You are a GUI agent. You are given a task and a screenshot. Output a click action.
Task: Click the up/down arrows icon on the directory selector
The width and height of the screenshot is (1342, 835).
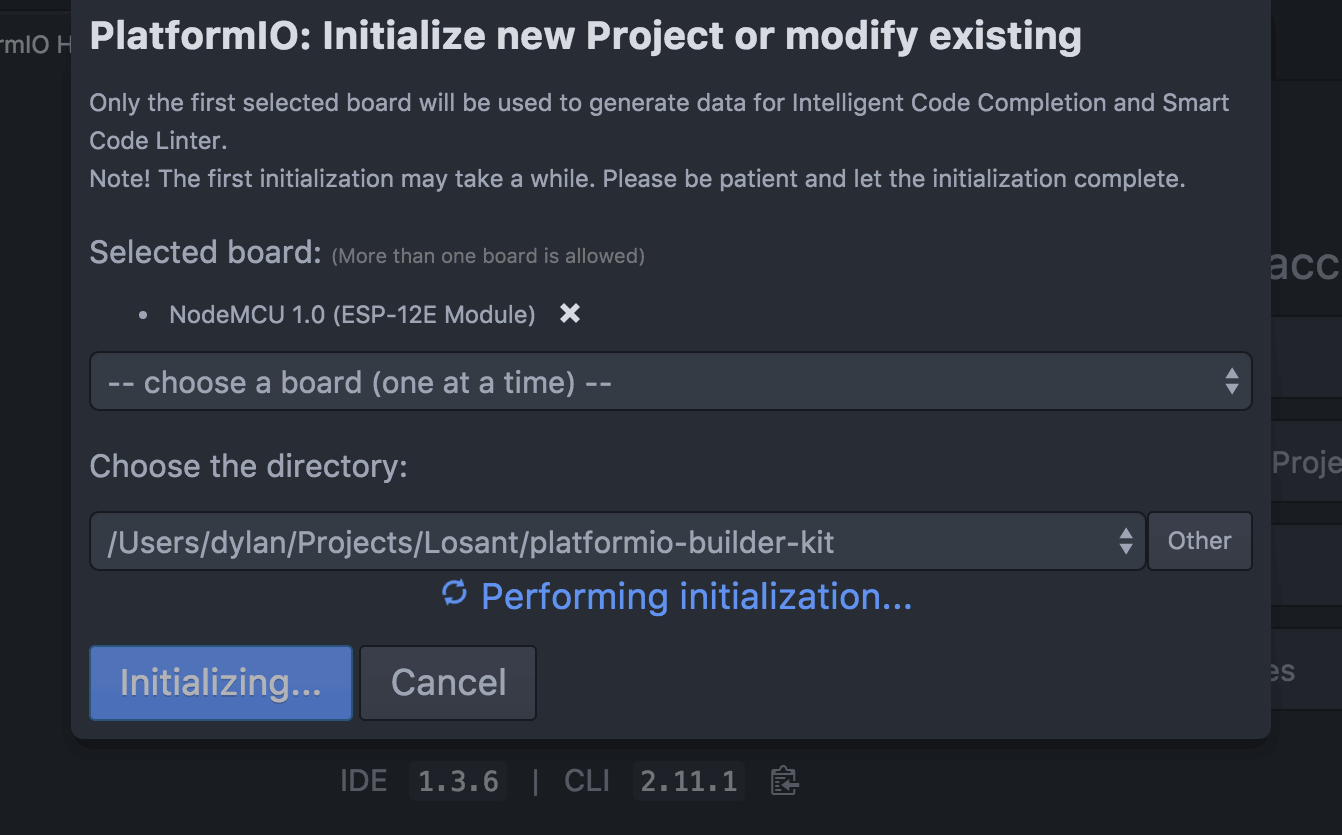click(1125, 541)
